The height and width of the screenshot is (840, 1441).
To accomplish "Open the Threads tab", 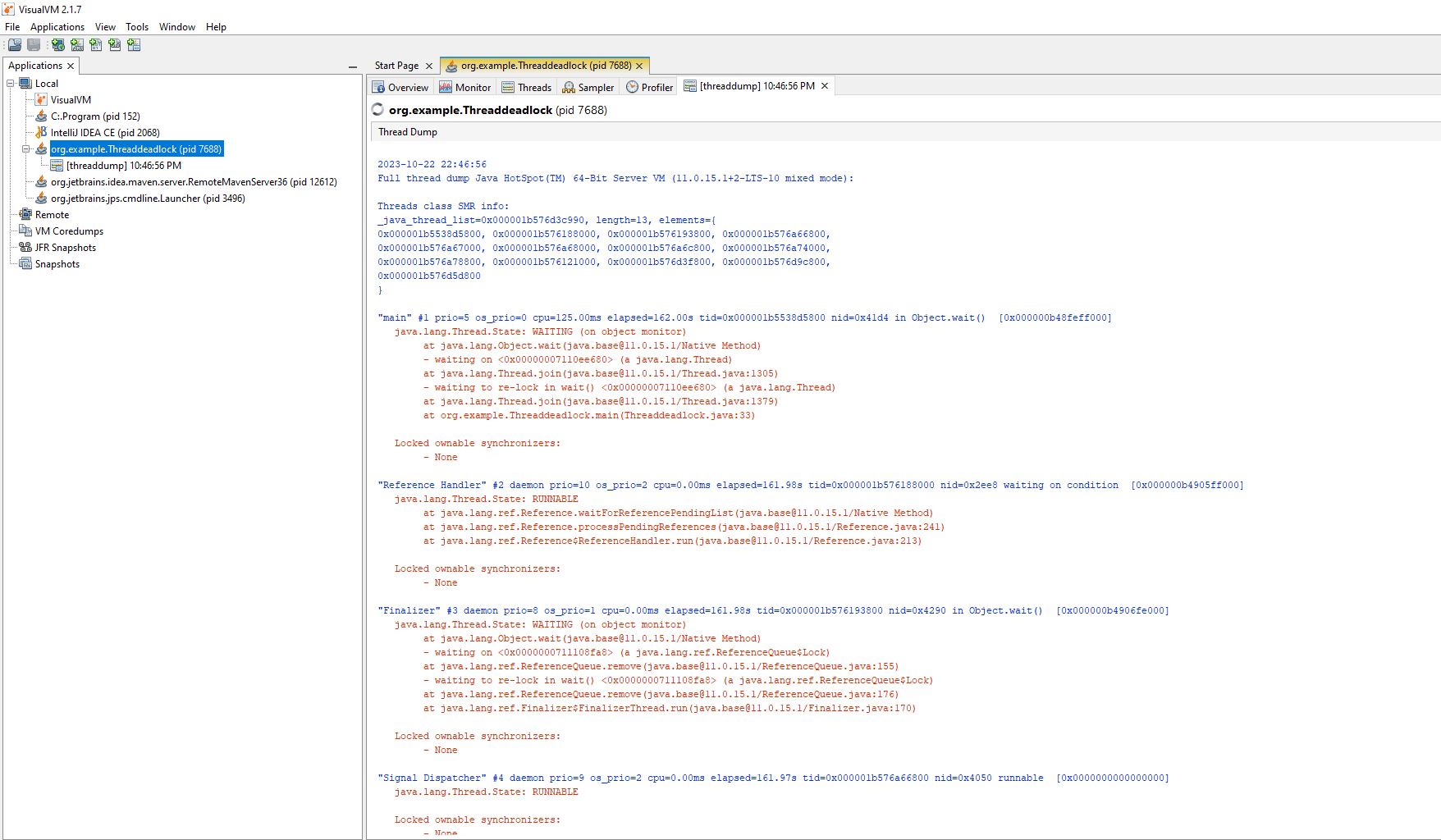I will [527, 87].
